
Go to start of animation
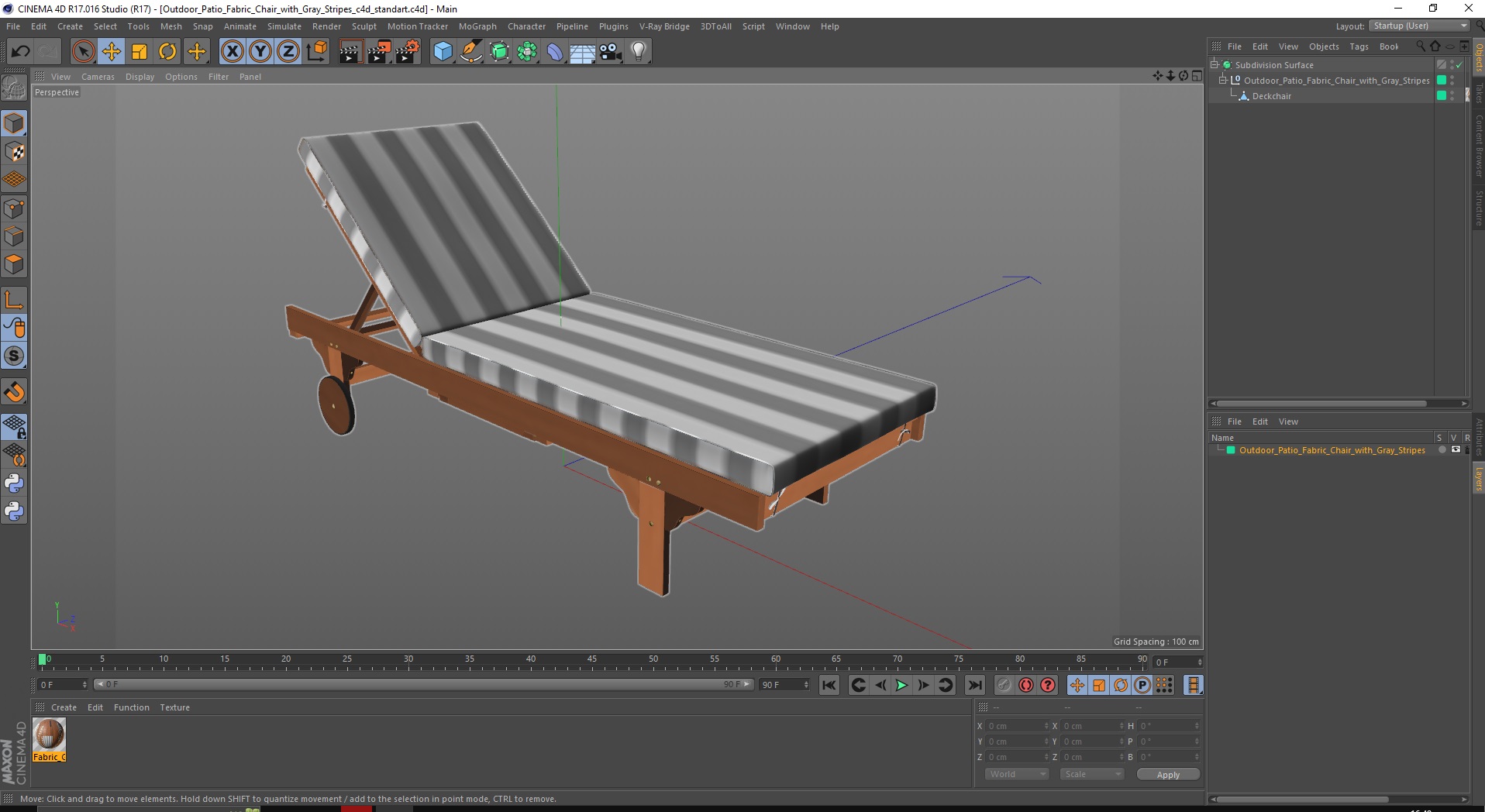[x=829, y=685]
